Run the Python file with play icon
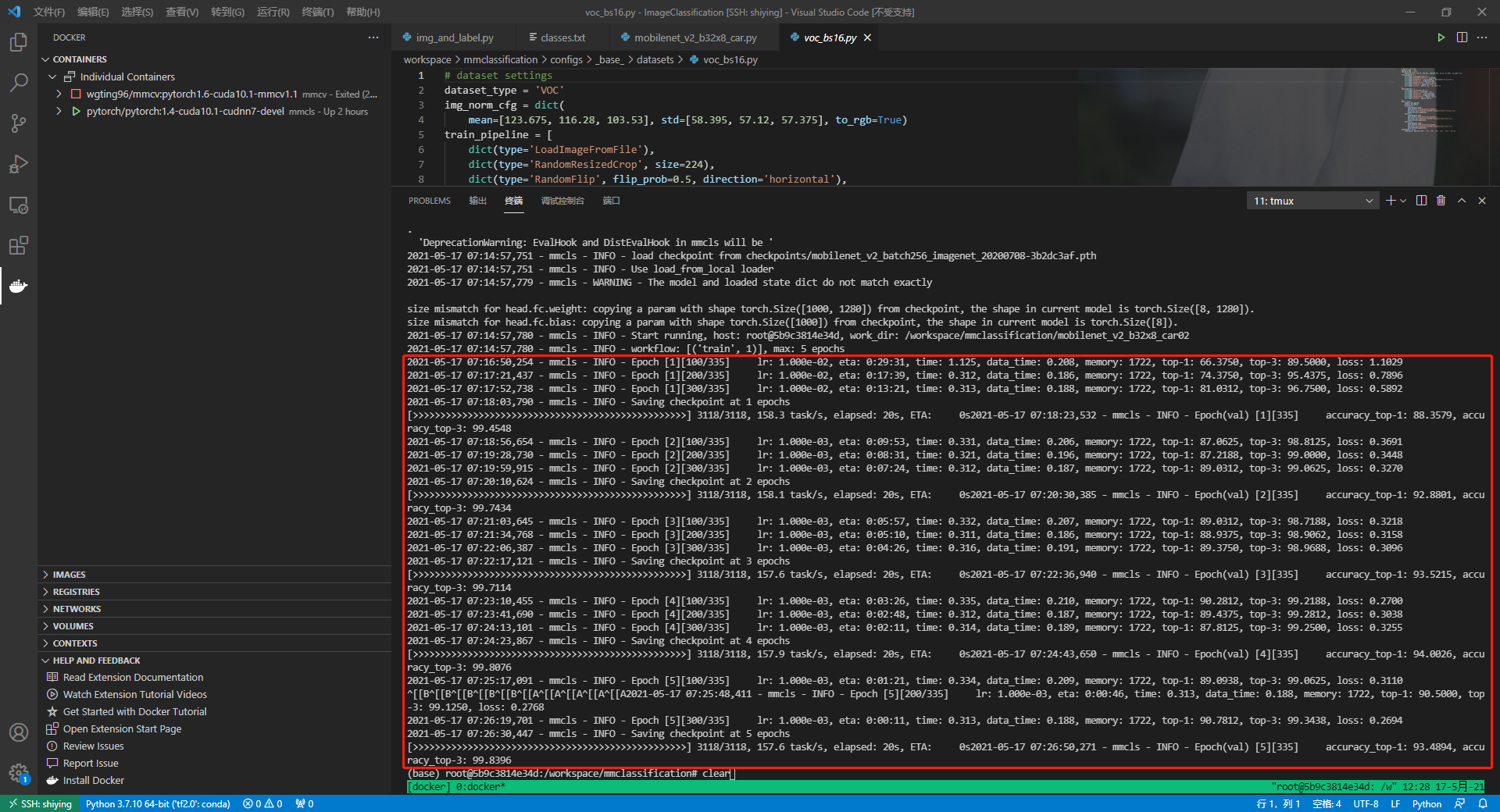 coord(1441,37)
